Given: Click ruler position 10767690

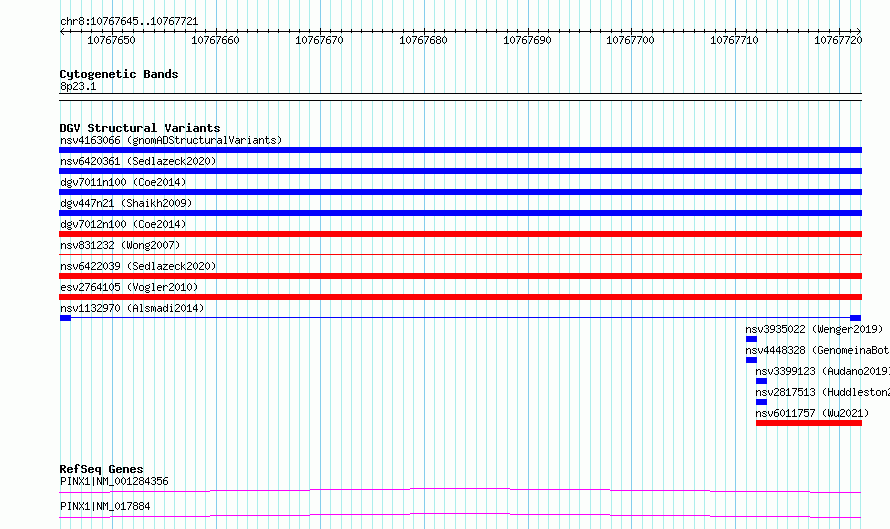Looking at the screenshot, I should click(x=527, y=40).
